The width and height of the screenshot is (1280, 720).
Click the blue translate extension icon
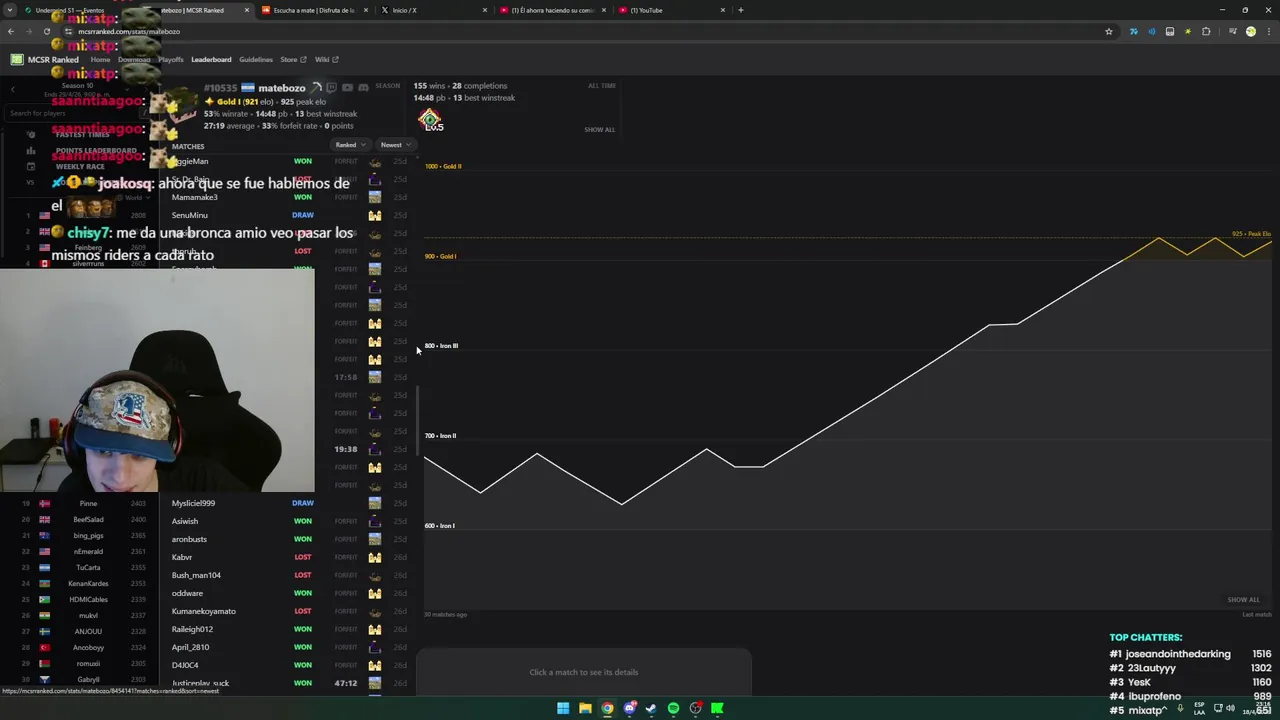[x=1134, y=31]
